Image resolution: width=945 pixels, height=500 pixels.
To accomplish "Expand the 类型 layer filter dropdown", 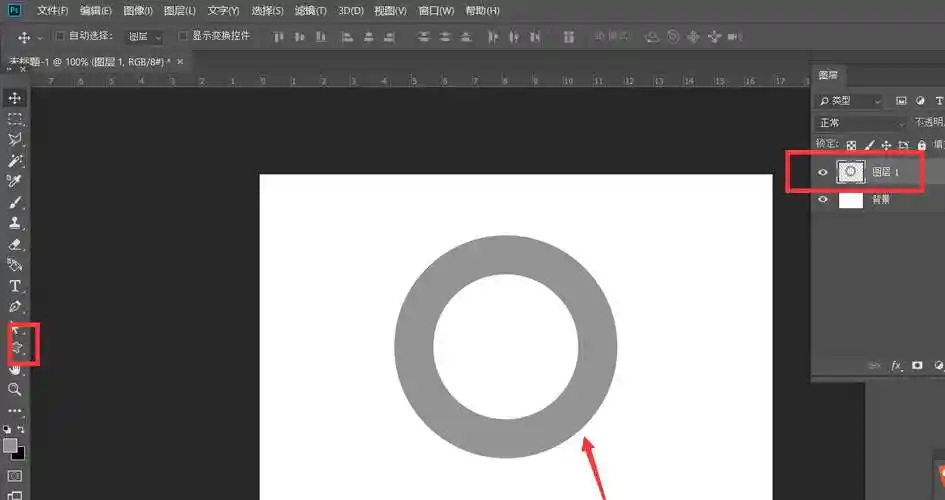I will (x=849, y=101).
